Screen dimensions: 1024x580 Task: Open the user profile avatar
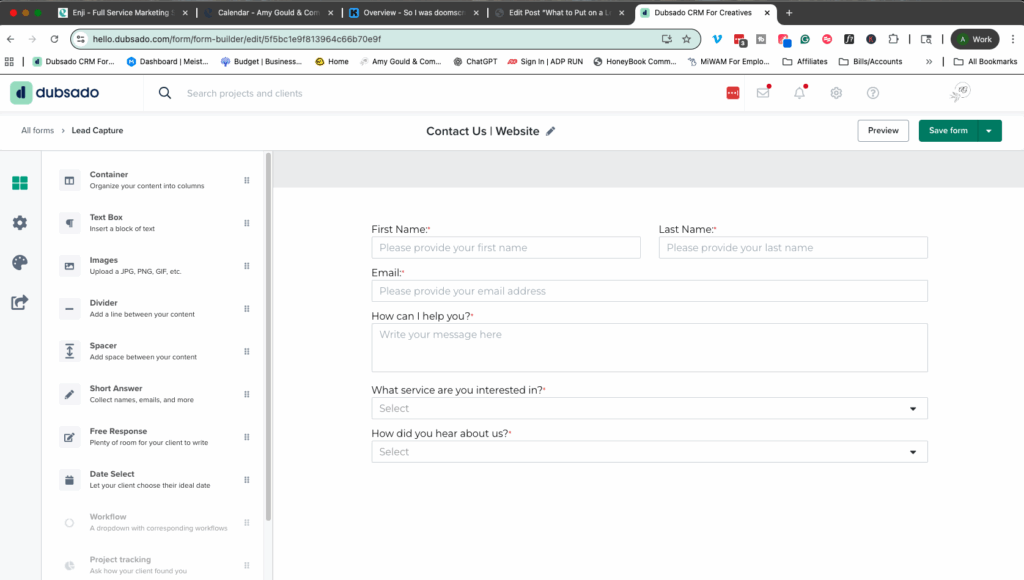click(960, 93)
